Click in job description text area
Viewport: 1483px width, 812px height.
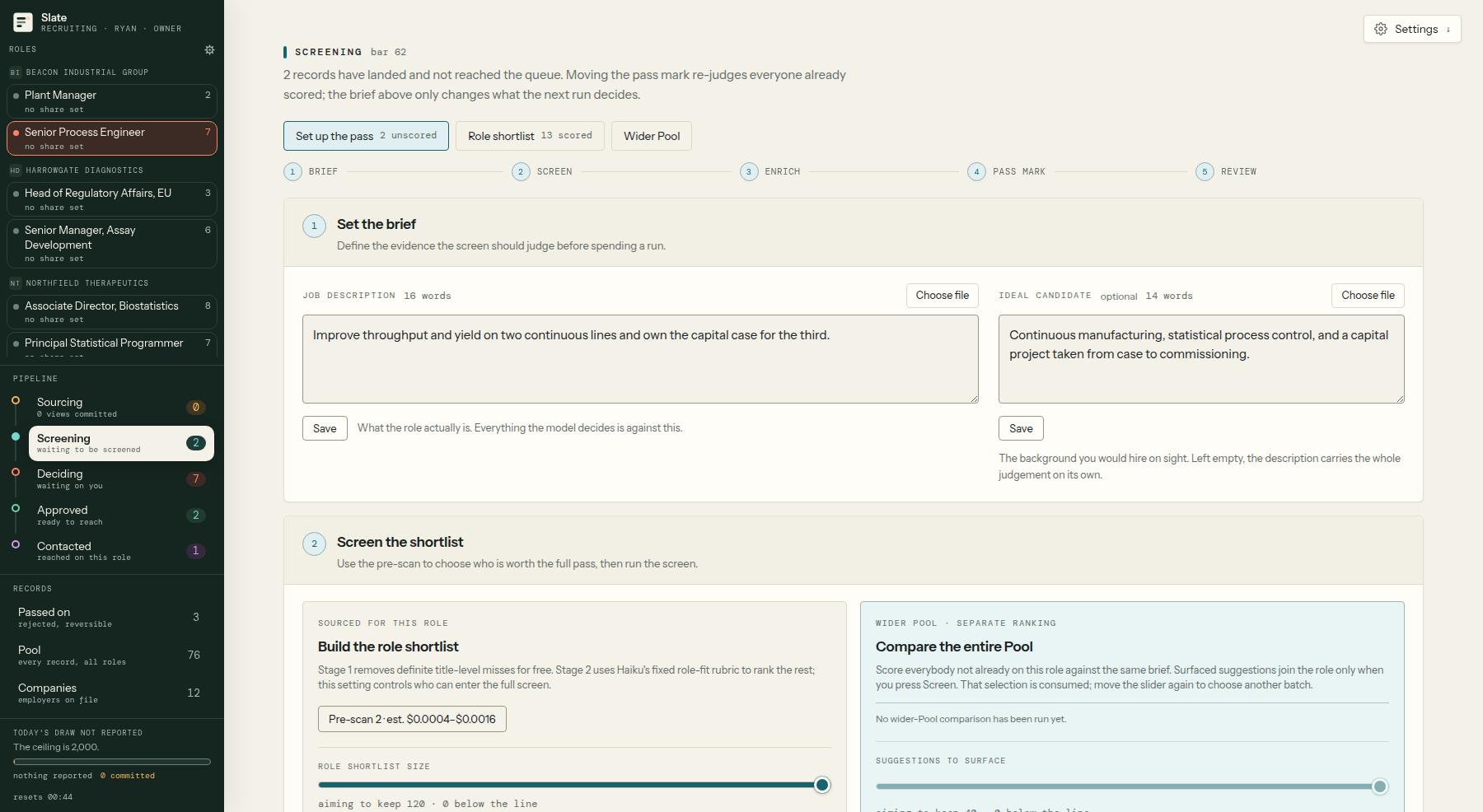640,359
